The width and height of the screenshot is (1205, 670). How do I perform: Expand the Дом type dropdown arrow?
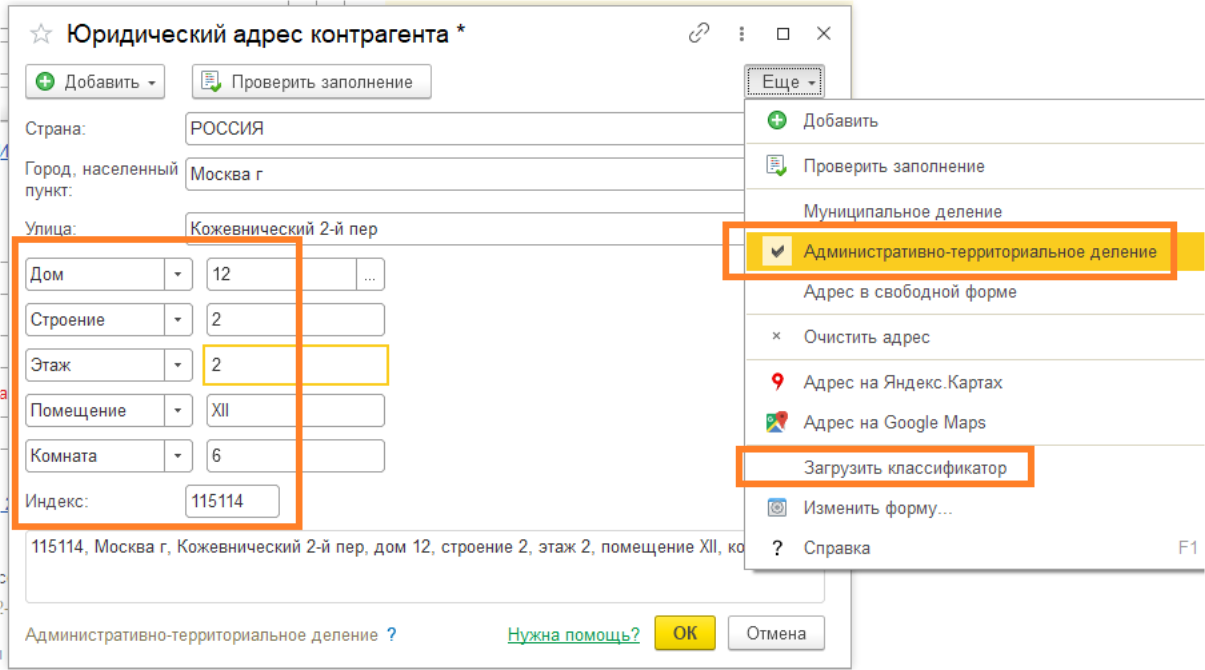pyautogui.click(x=178, y=274)
